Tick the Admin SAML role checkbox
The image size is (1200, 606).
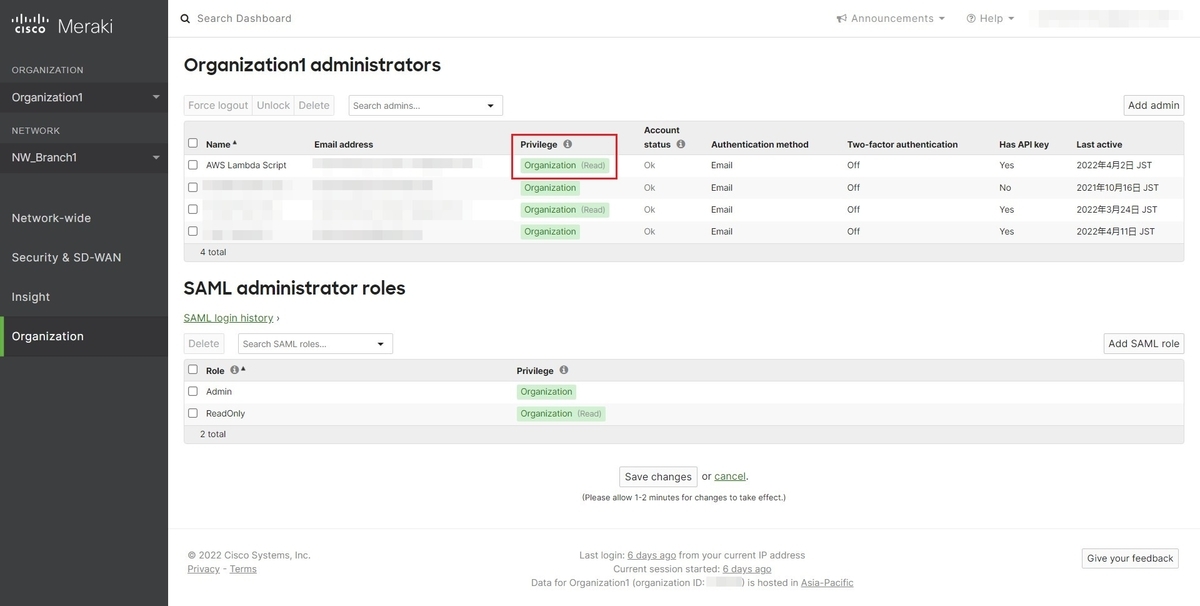coord(193,392)
